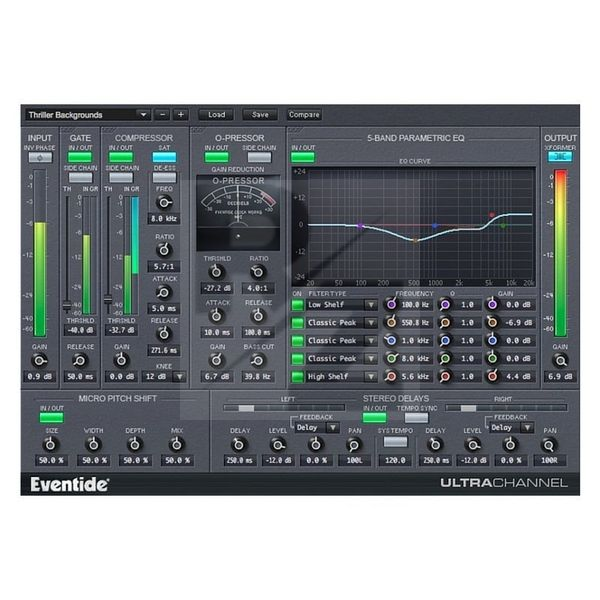The height and width of the screenshot is (600, 600).
Task: Click the De-Ess Freq knob
Action: click(x=164, y=202)
